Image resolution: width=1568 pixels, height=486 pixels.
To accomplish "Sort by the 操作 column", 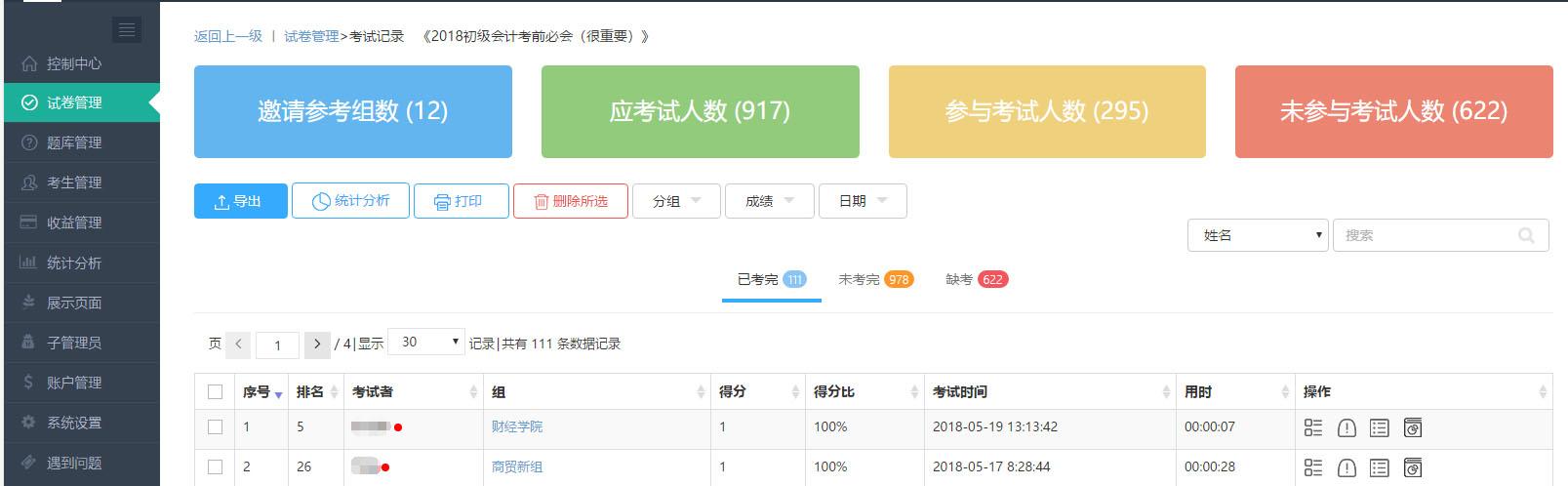I will (1424, 392).
